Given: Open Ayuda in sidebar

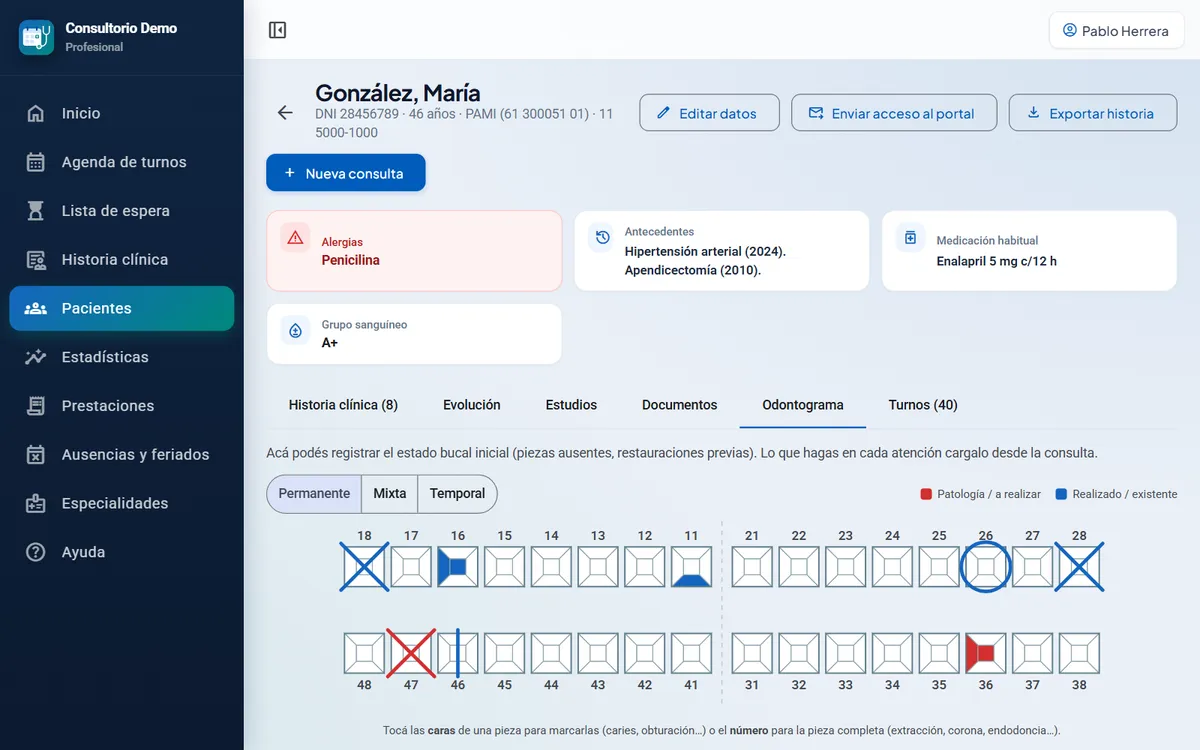Looking at the screenshot, I should 122,552.
